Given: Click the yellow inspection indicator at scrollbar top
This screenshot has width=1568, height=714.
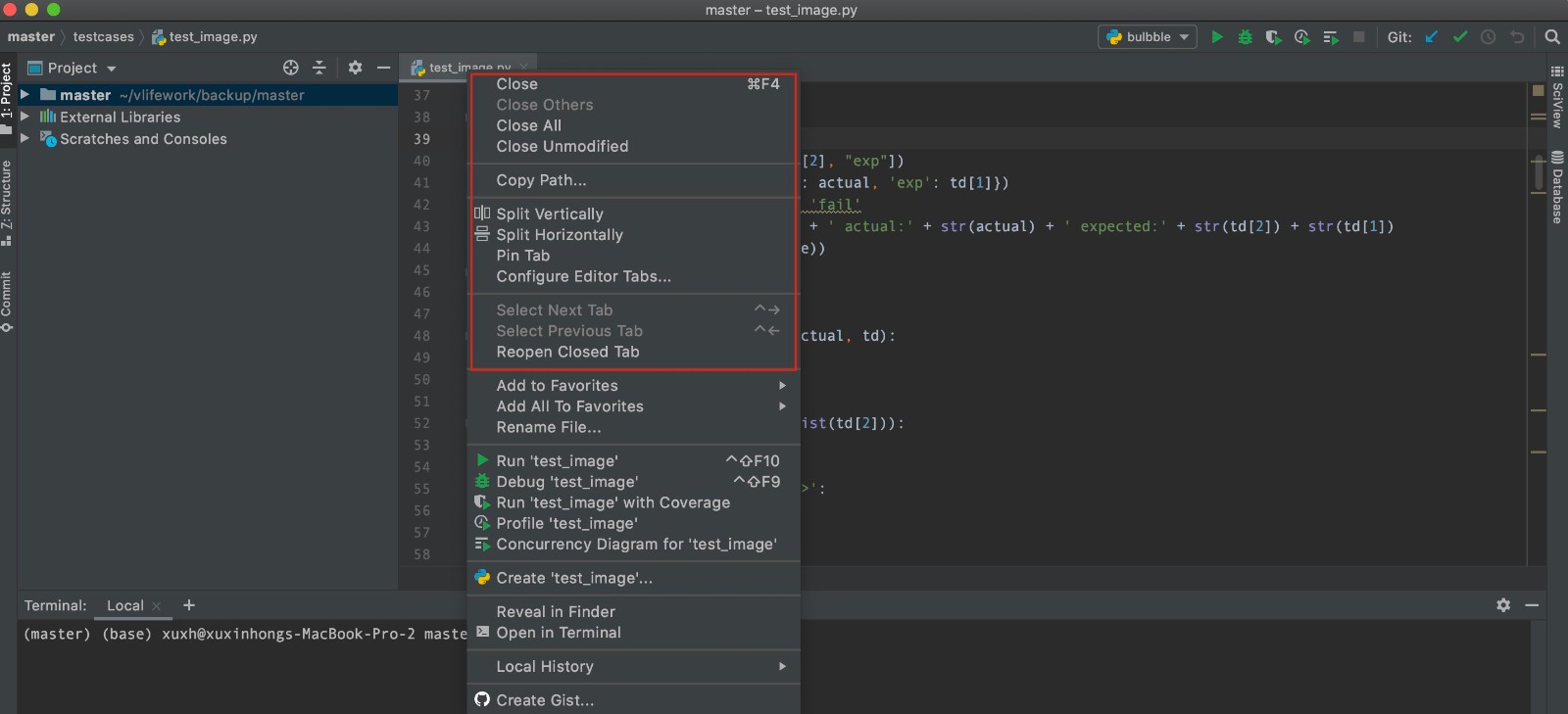Looking at the screenshot, I should pos(1538,90).
